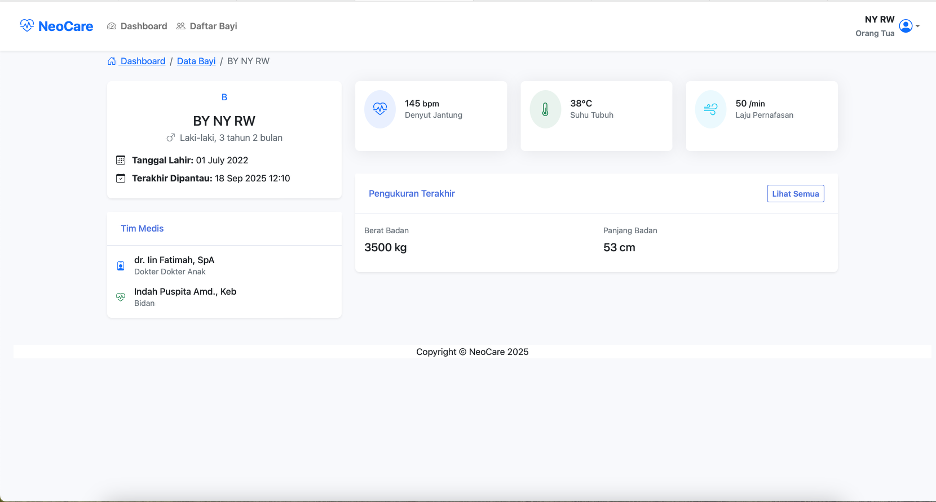Open the Dashboard menu in navbar
This screenshot has height=502, width=936.
(x=137, y=26)
